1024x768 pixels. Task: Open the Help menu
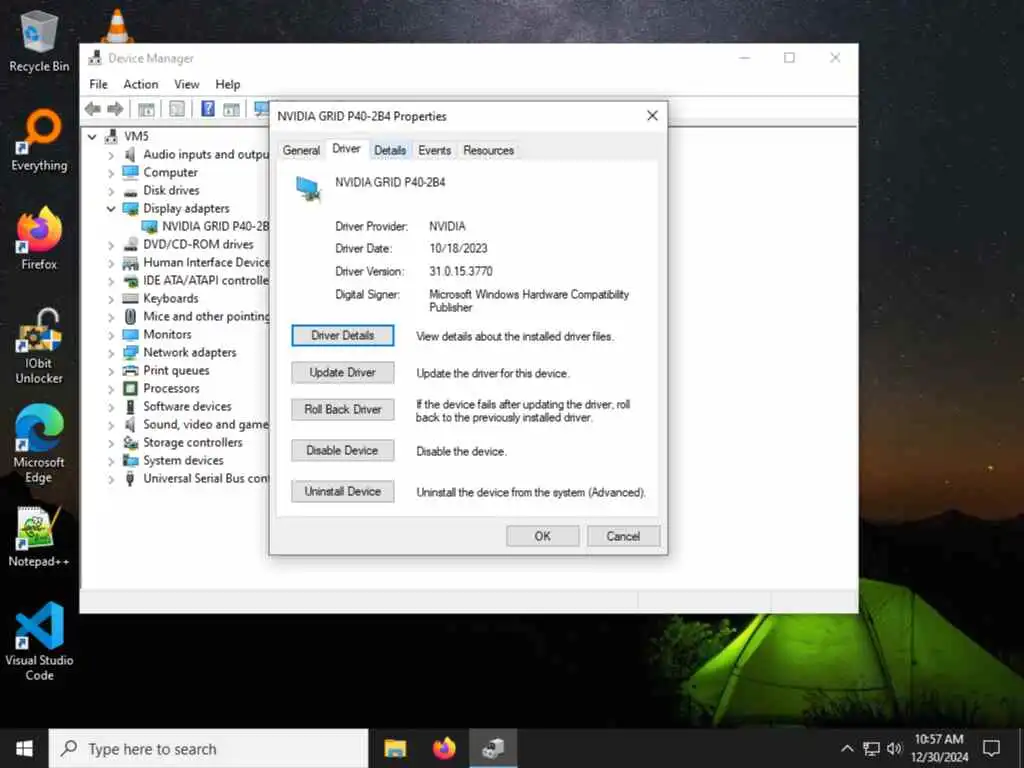(228, 84)
